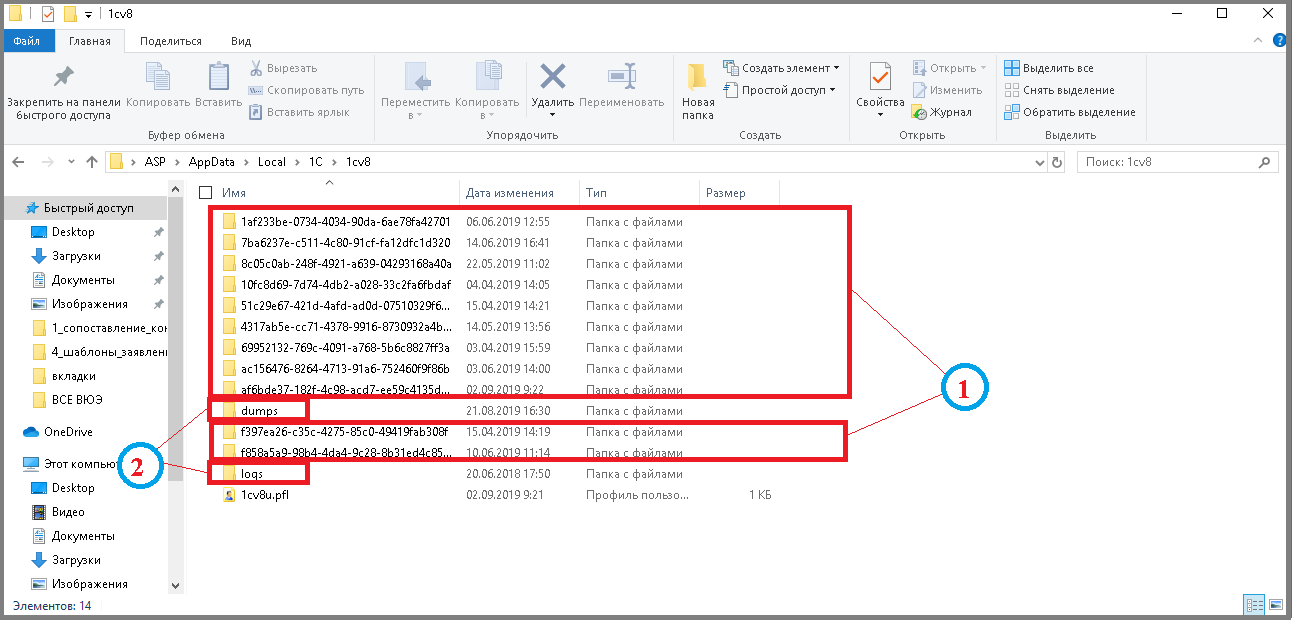The width and height of the screenshot is (1292, 620).
Task: Pin folder to Quick Access panel
Action: (64, 90)
